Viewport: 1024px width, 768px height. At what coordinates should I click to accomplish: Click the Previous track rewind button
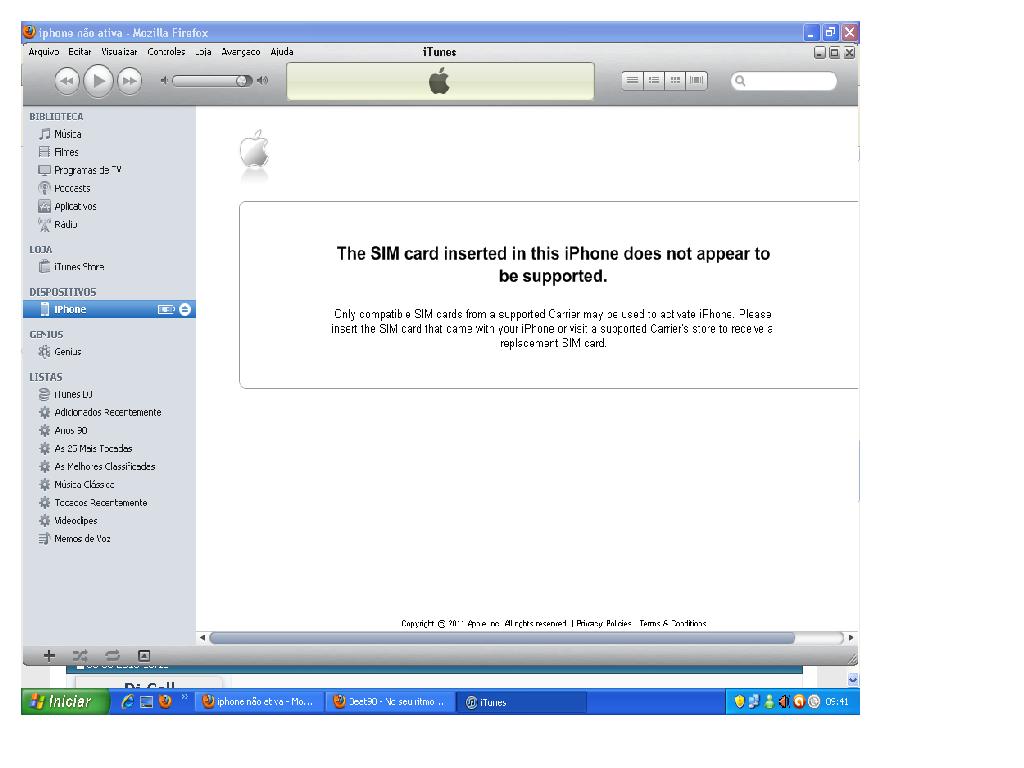(67, 81)
